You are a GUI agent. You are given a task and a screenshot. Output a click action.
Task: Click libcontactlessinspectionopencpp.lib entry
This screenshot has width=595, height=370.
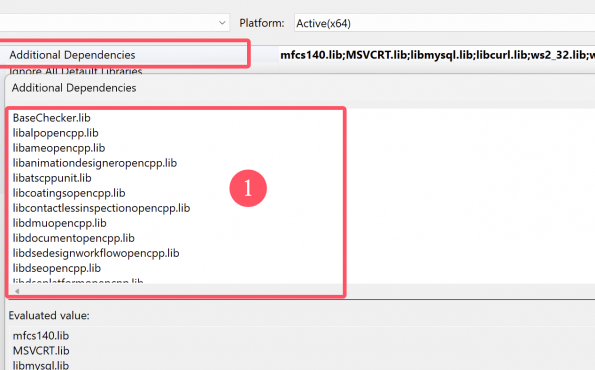tap(101, 208)
